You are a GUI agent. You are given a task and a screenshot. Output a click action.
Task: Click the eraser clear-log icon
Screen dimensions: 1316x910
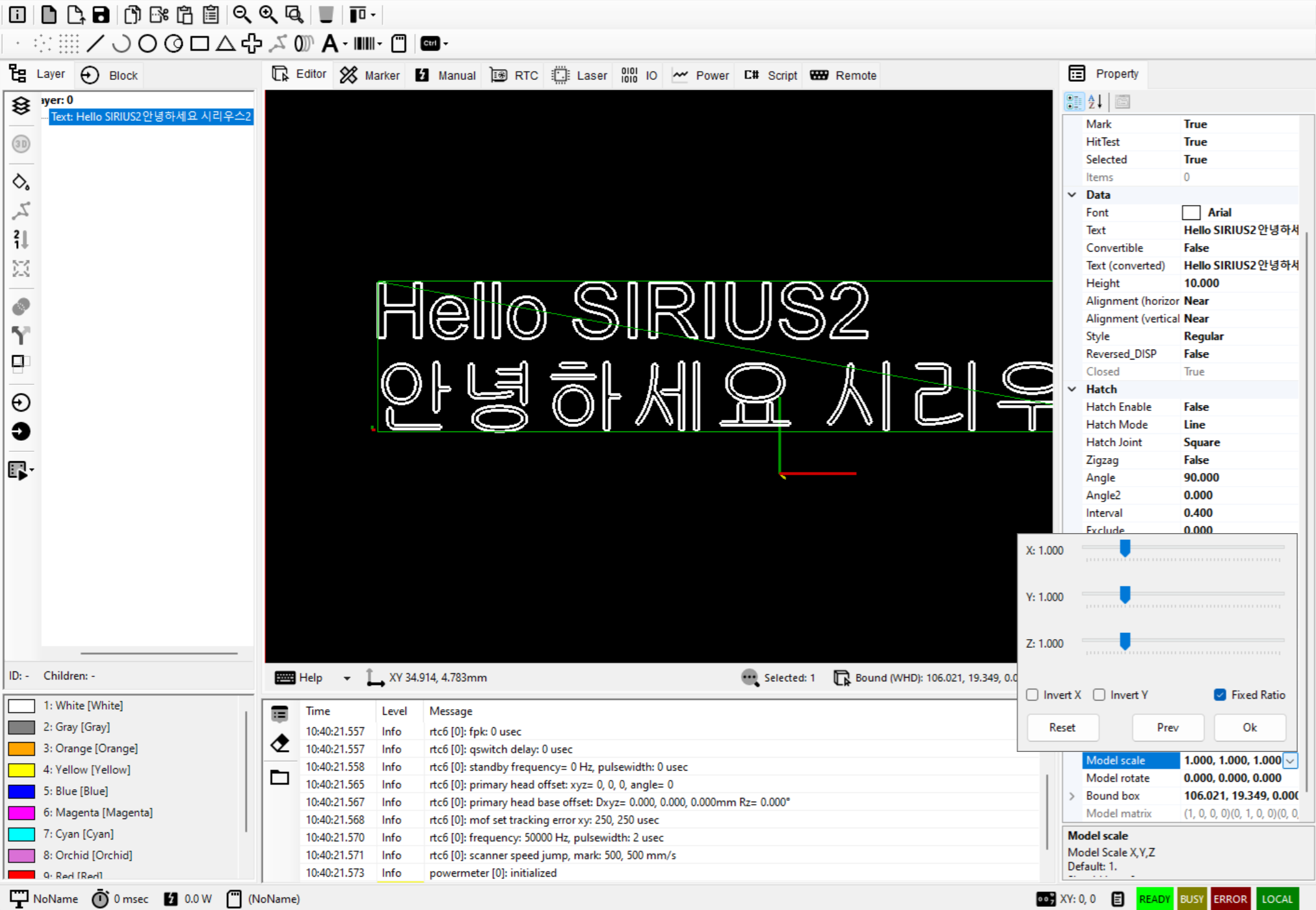click(280, 743)
